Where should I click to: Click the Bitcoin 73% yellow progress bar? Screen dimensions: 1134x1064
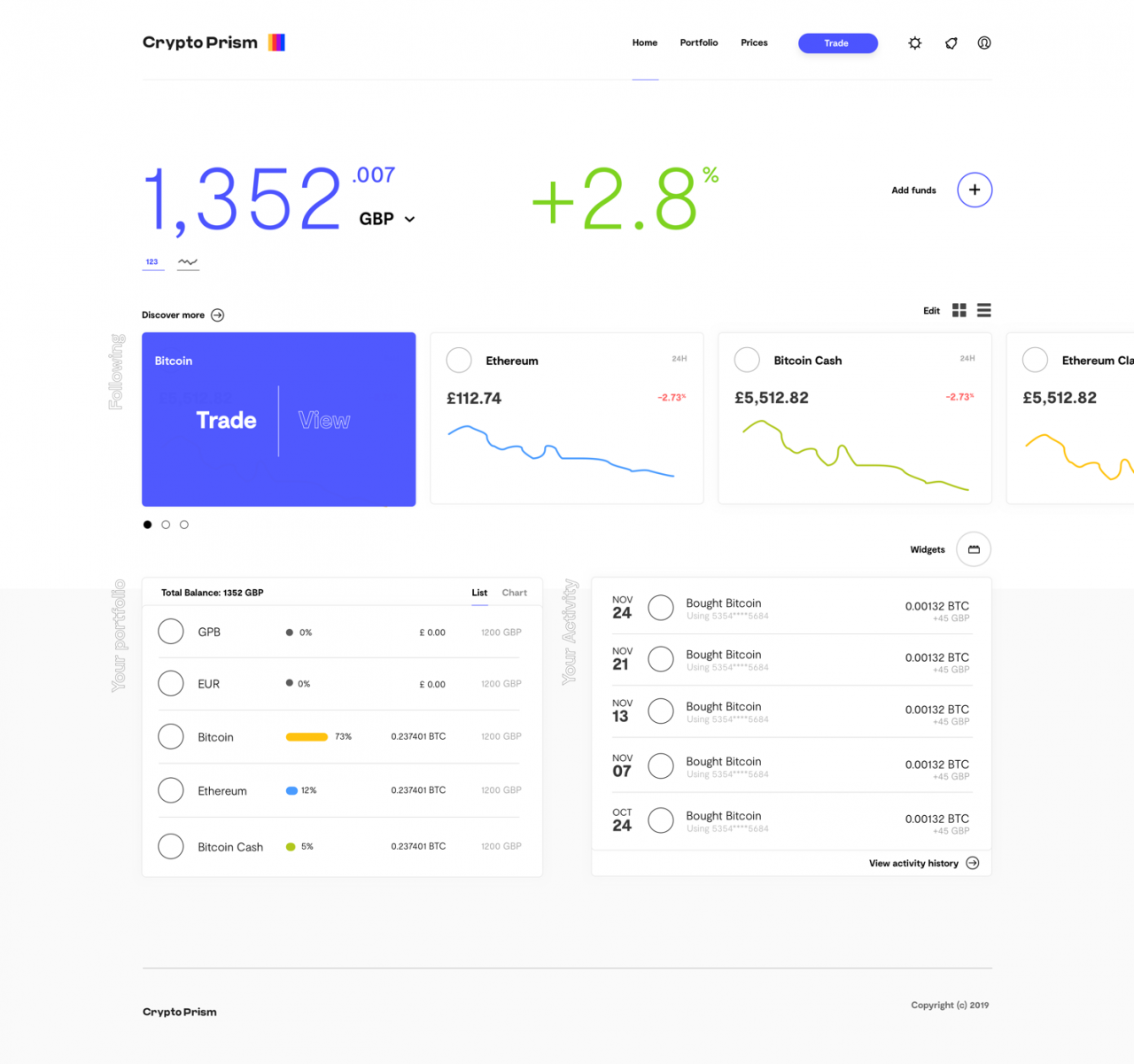click(x=307, y=737)
